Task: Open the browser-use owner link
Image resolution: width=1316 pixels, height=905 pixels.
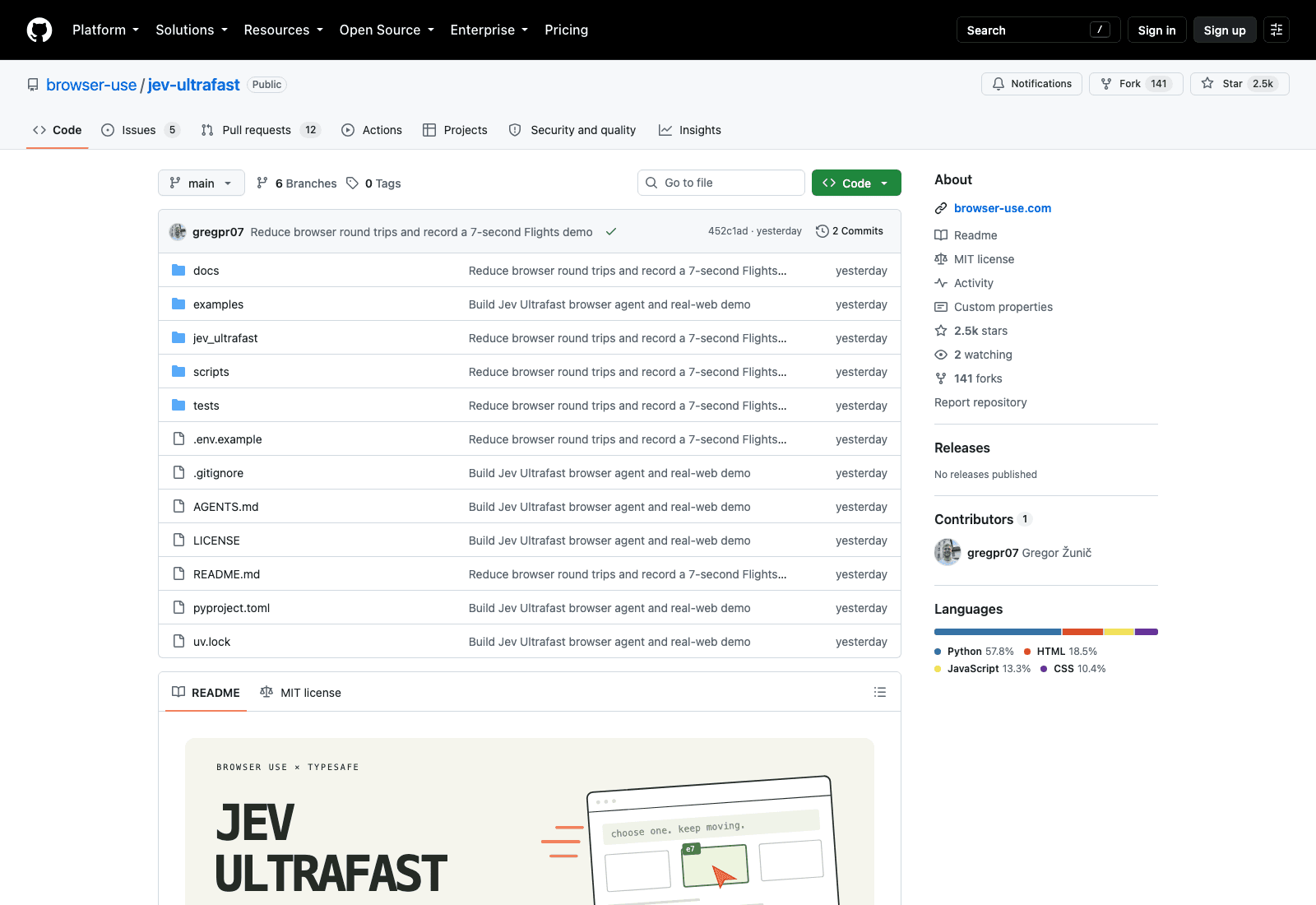Action: 91,85
